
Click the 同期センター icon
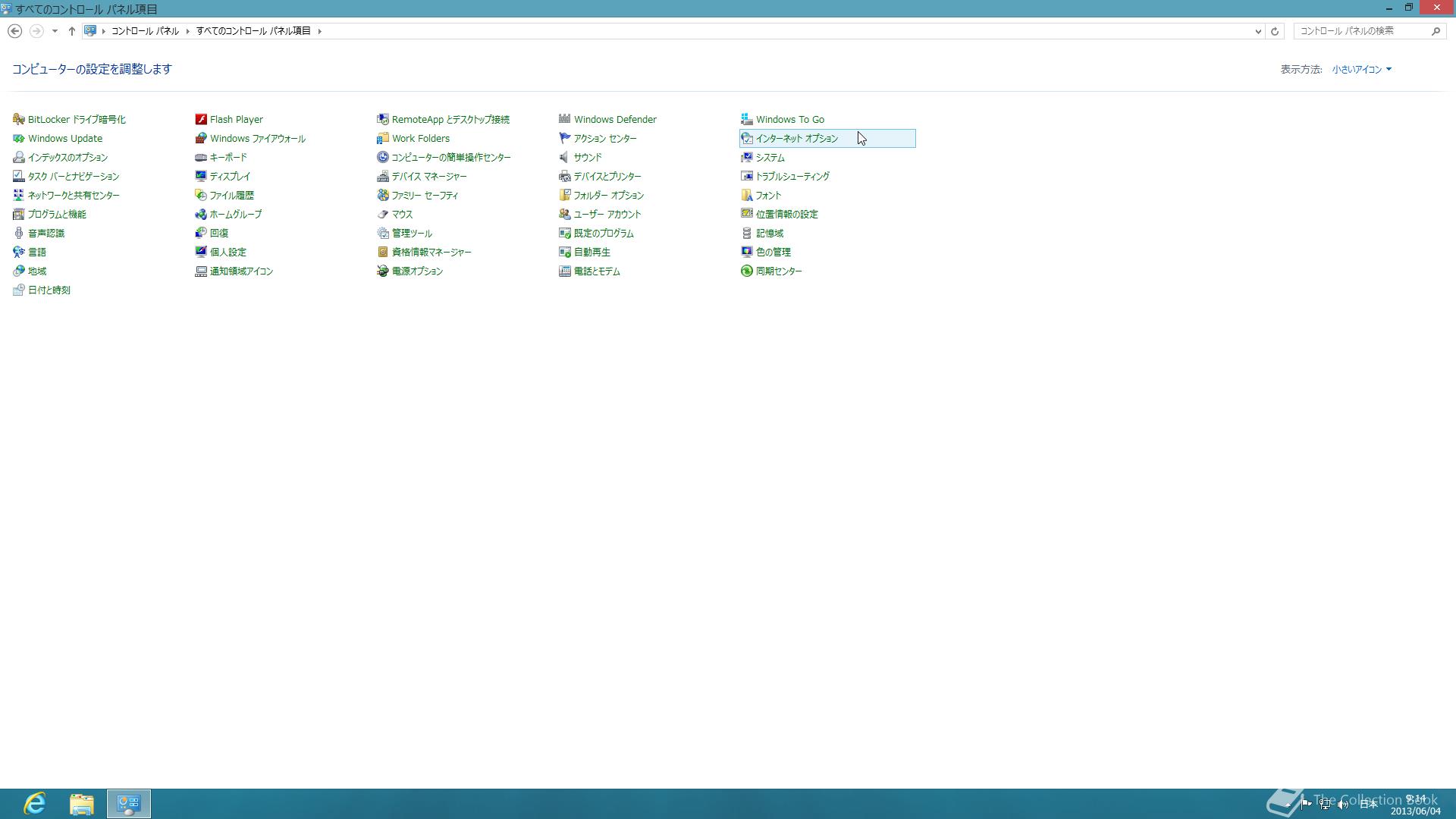tap(747, 271)
